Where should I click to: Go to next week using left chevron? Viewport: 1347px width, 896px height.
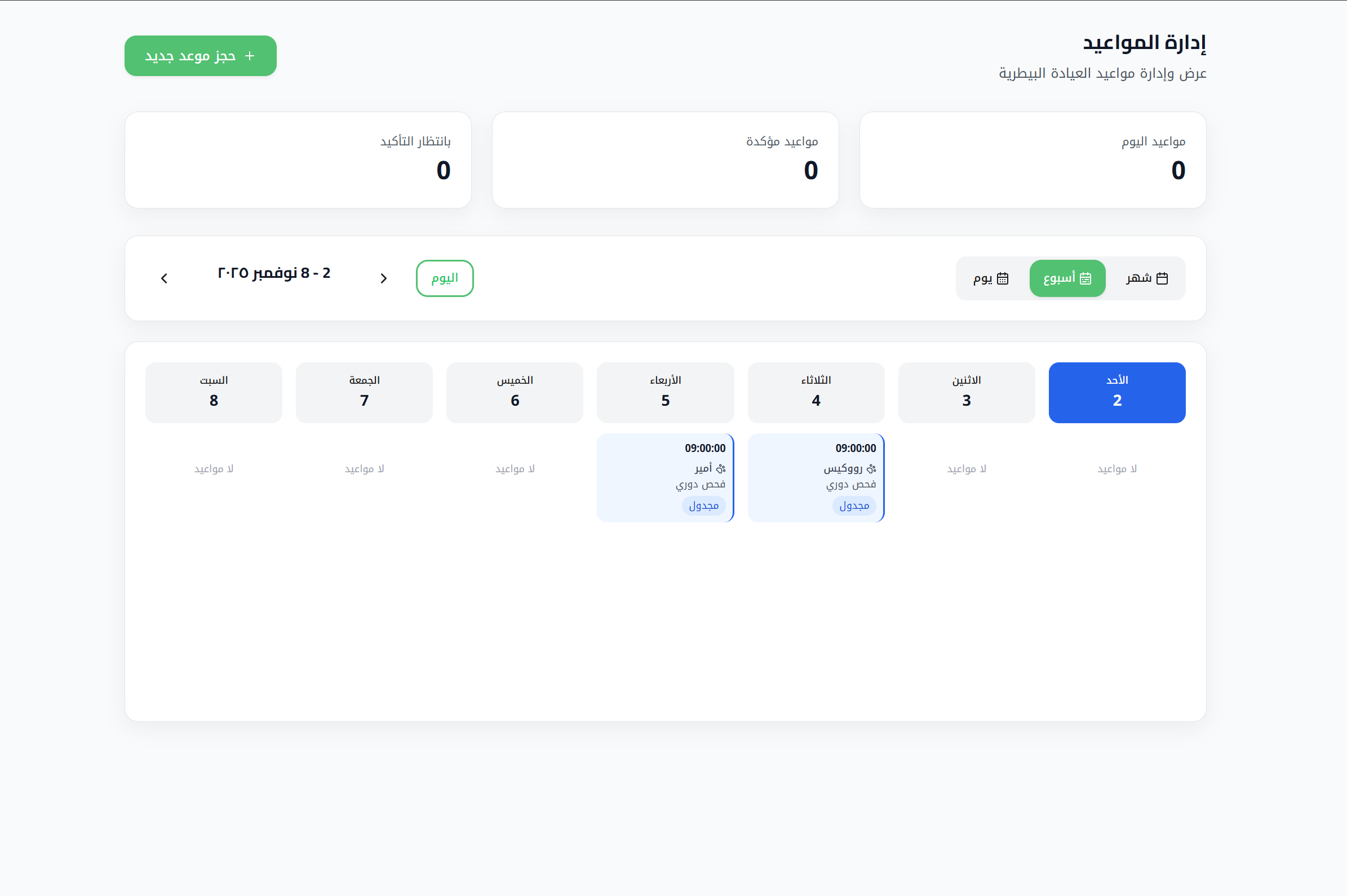pyautogui.click(x=164, y=278)
